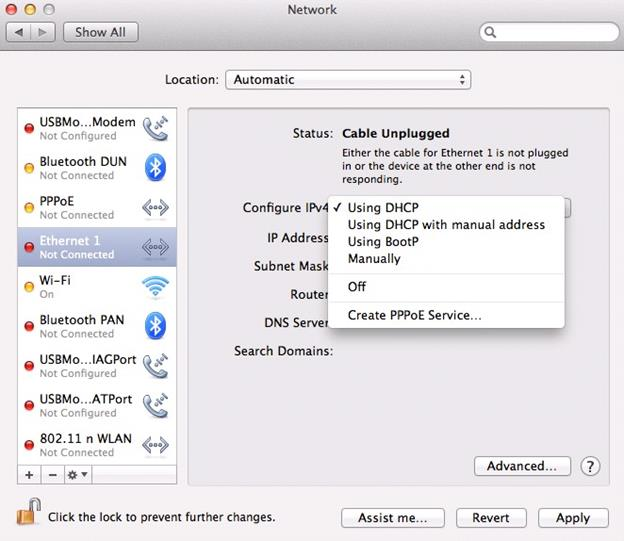The height and width of the screenshot is (541, 624).
Task: Choose Off in the IPv4 menu
Action: (357, 287)
